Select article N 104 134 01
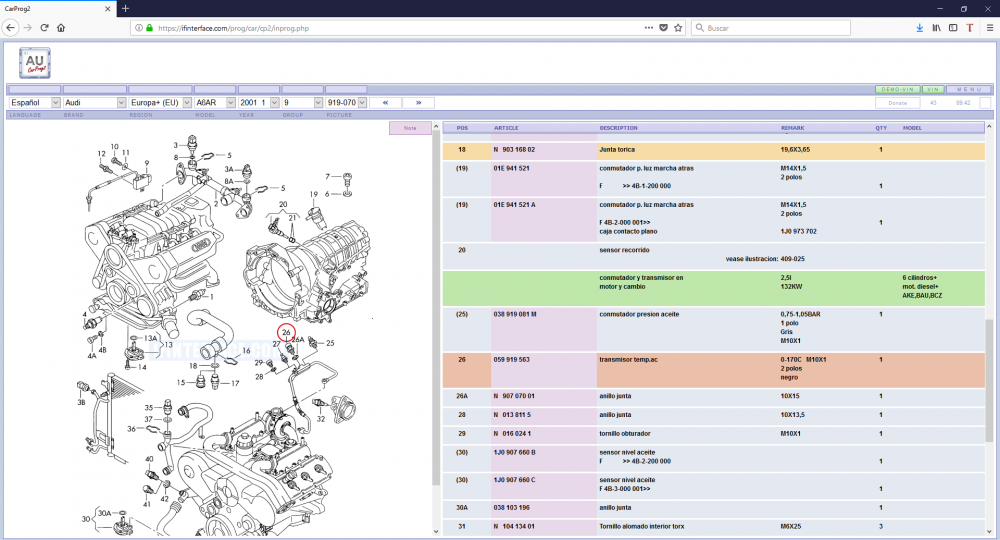 pos(514,527)
